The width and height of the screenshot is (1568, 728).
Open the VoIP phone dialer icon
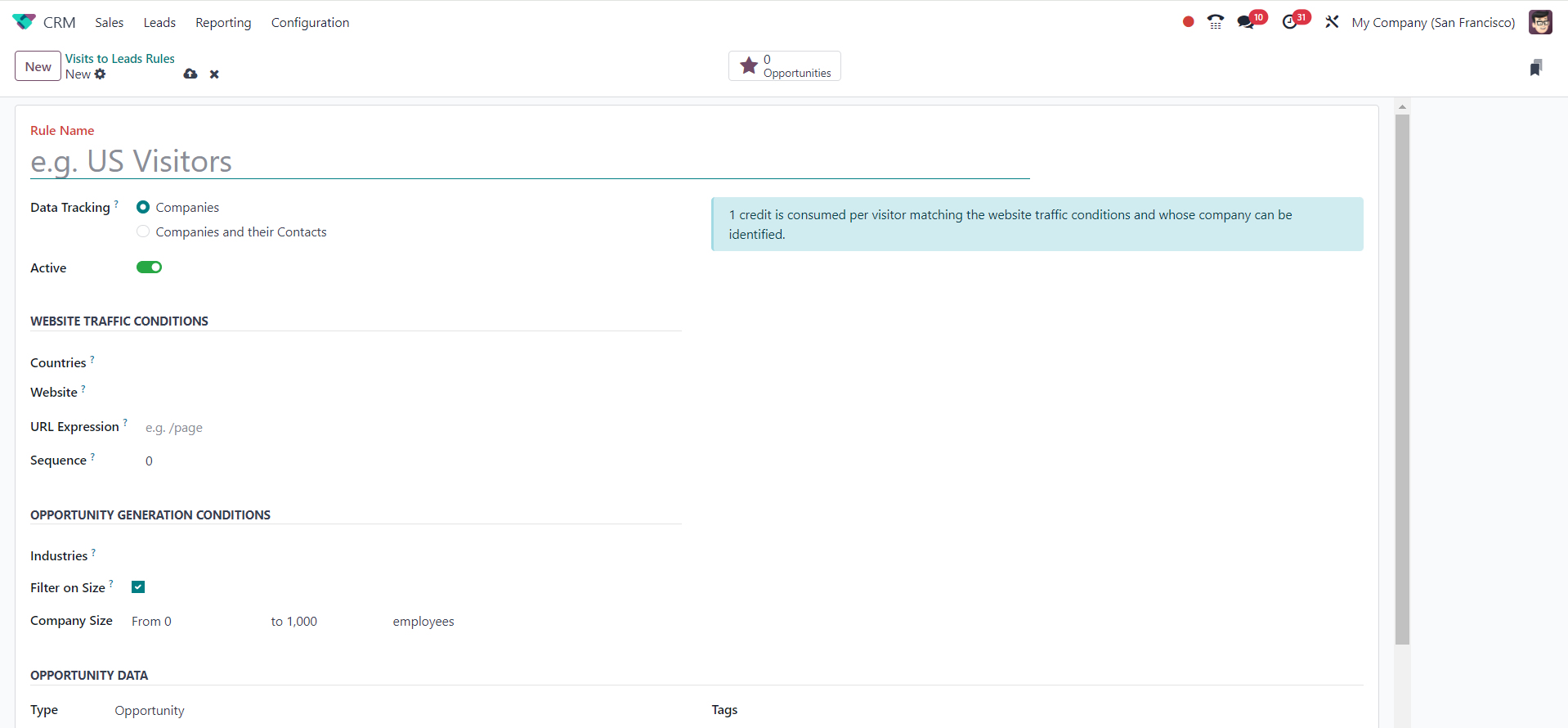pyautogui.click(x=1216, y=22)
